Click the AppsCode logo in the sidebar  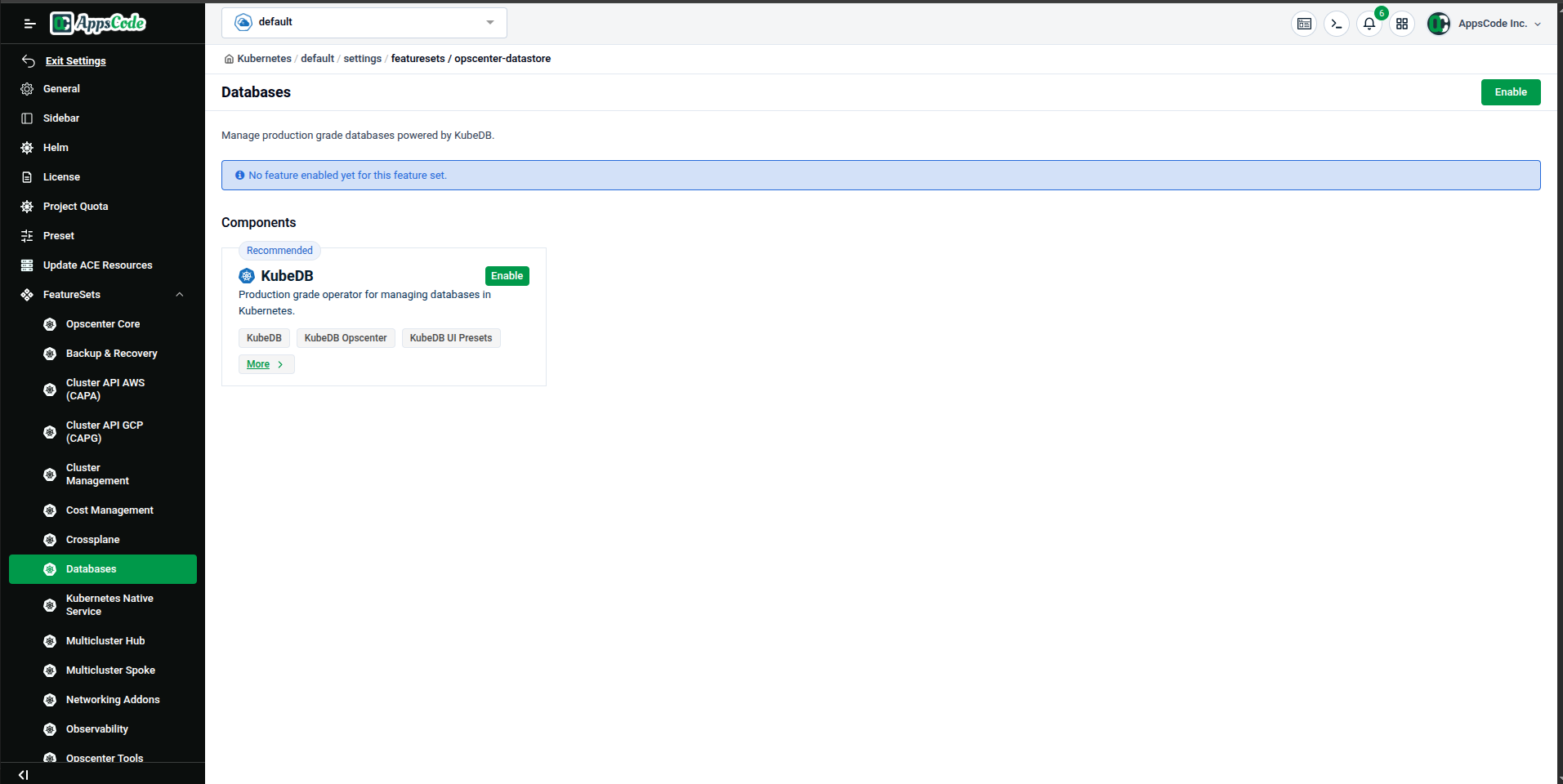97,23
